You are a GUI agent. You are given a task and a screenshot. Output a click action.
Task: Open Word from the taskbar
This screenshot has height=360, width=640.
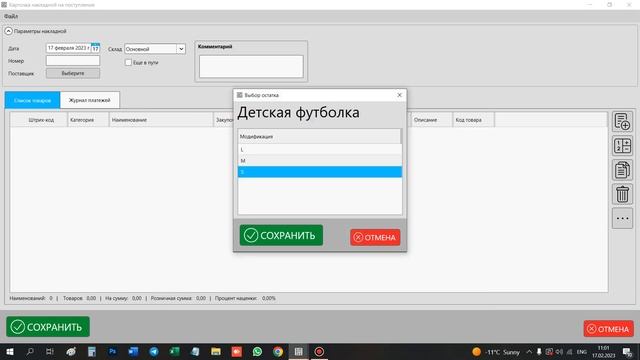click(x=133, y=351)
